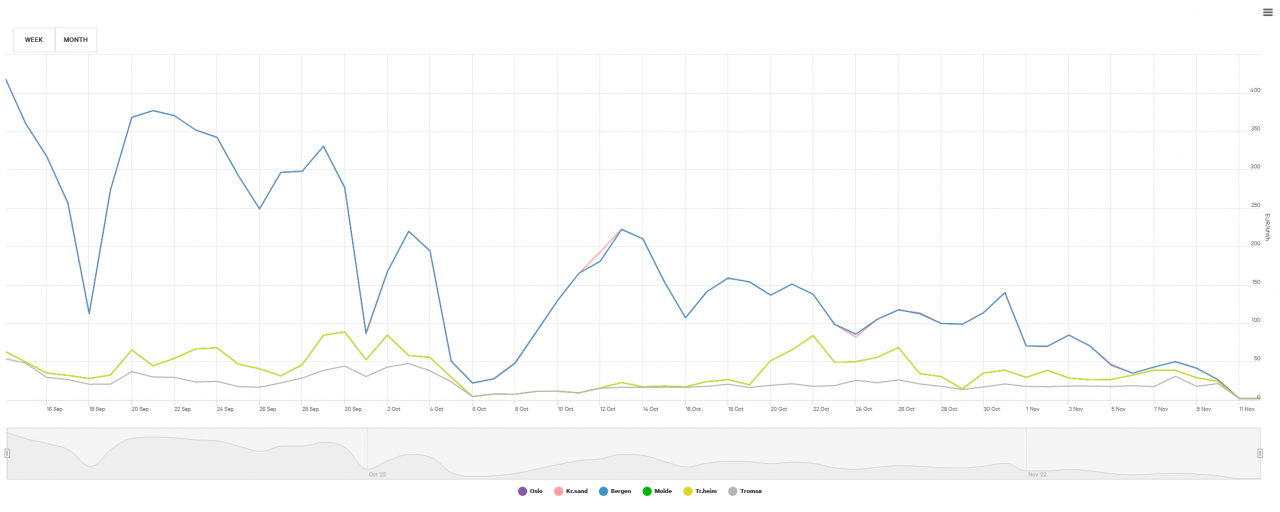Image resolution: width=1280 pixels, height=512 pixels.
Task: Click left navigator range handle
Action: coord(7,453)
